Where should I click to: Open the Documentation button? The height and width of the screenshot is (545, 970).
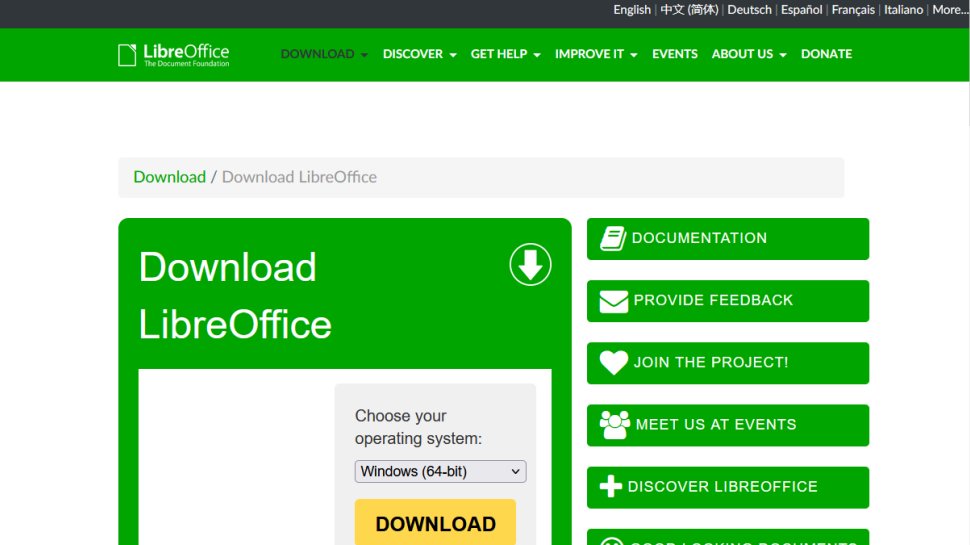click(x=728, y=239)
